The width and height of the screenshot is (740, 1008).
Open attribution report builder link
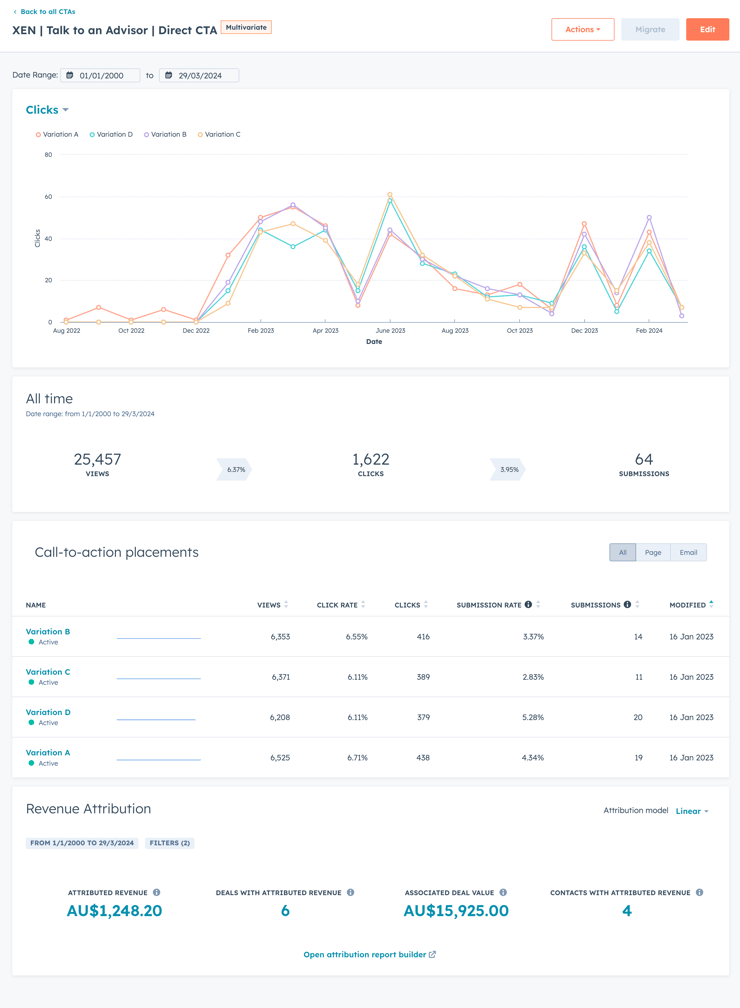click(370, 955)
